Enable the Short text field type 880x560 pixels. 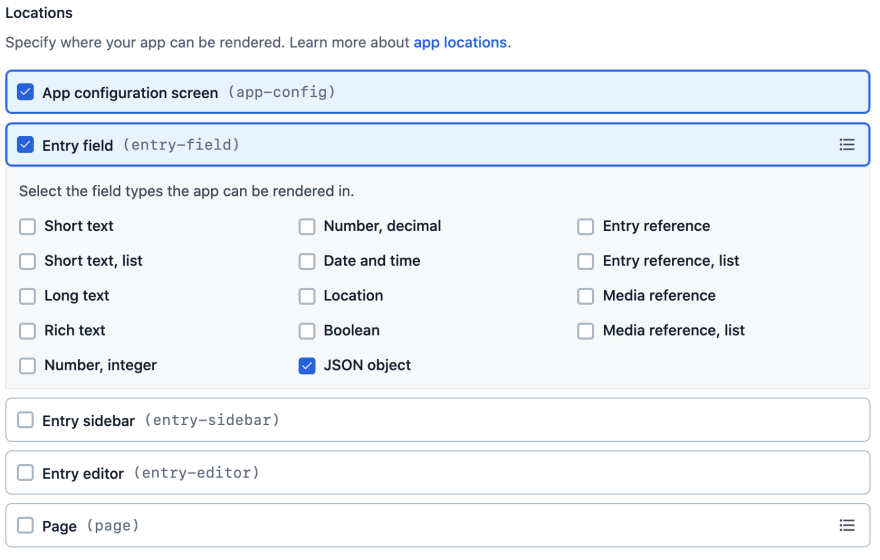[x=28, y=227]
